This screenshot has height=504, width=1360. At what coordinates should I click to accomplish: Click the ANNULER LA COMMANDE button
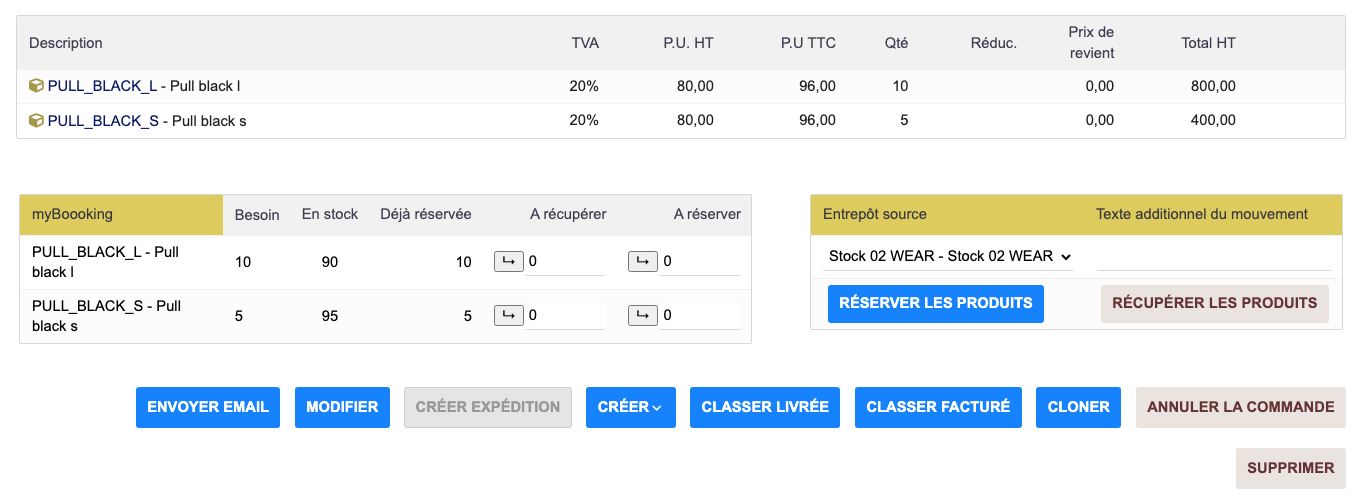click(1241, 407)
